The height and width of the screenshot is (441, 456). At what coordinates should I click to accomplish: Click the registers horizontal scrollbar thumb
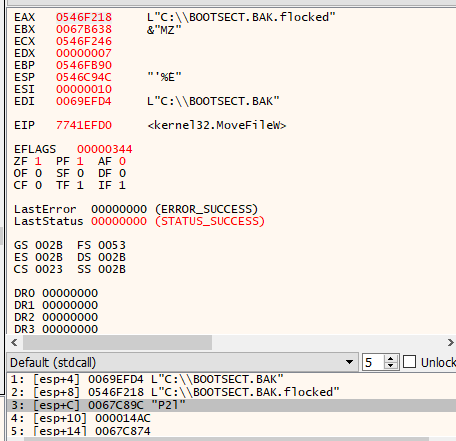pos(117,342)
